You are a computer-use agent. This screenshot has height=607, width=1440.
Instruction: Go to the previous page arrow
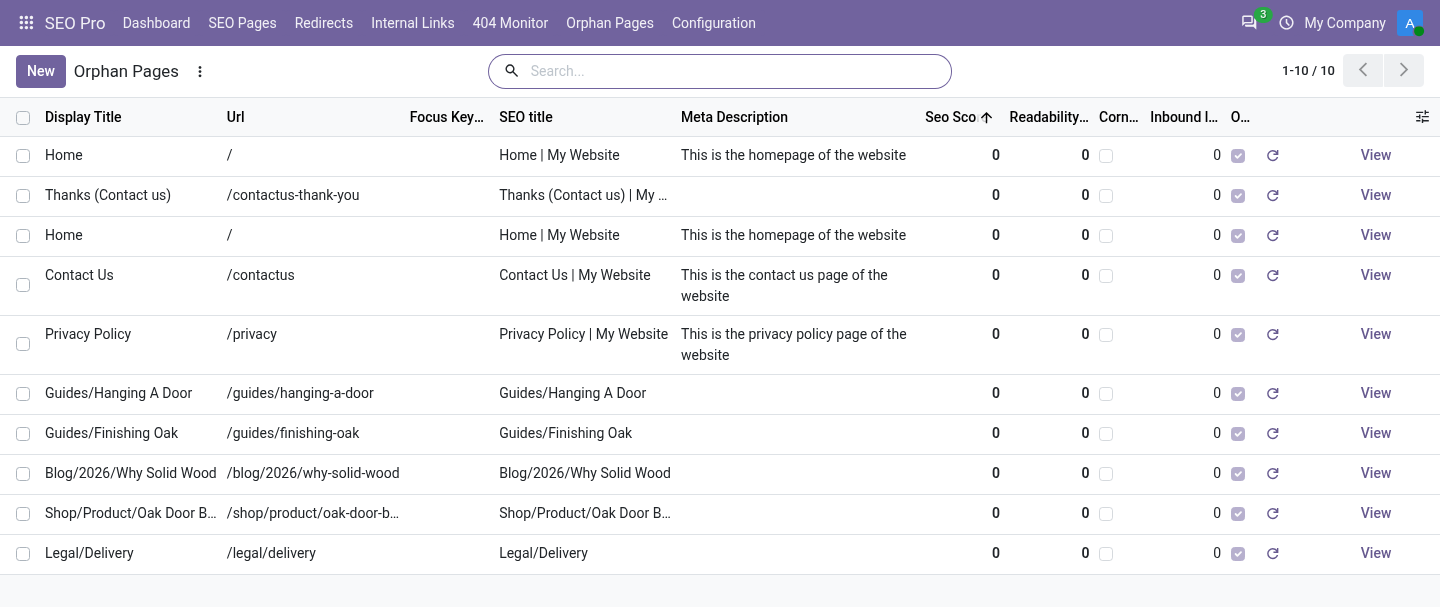[x=1363, y=70]
